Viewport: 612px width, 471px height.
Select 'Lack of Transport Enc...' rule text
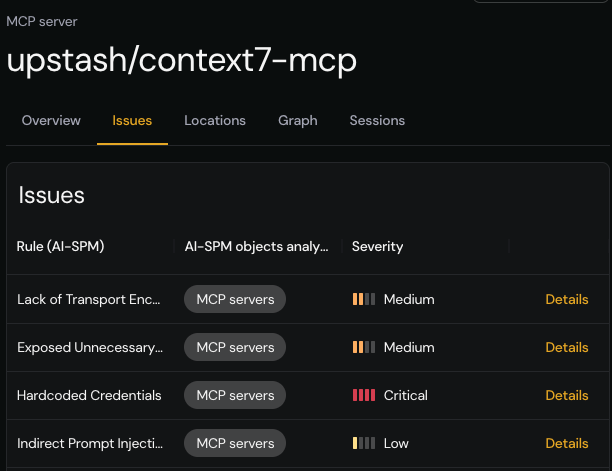click(89, 299)
